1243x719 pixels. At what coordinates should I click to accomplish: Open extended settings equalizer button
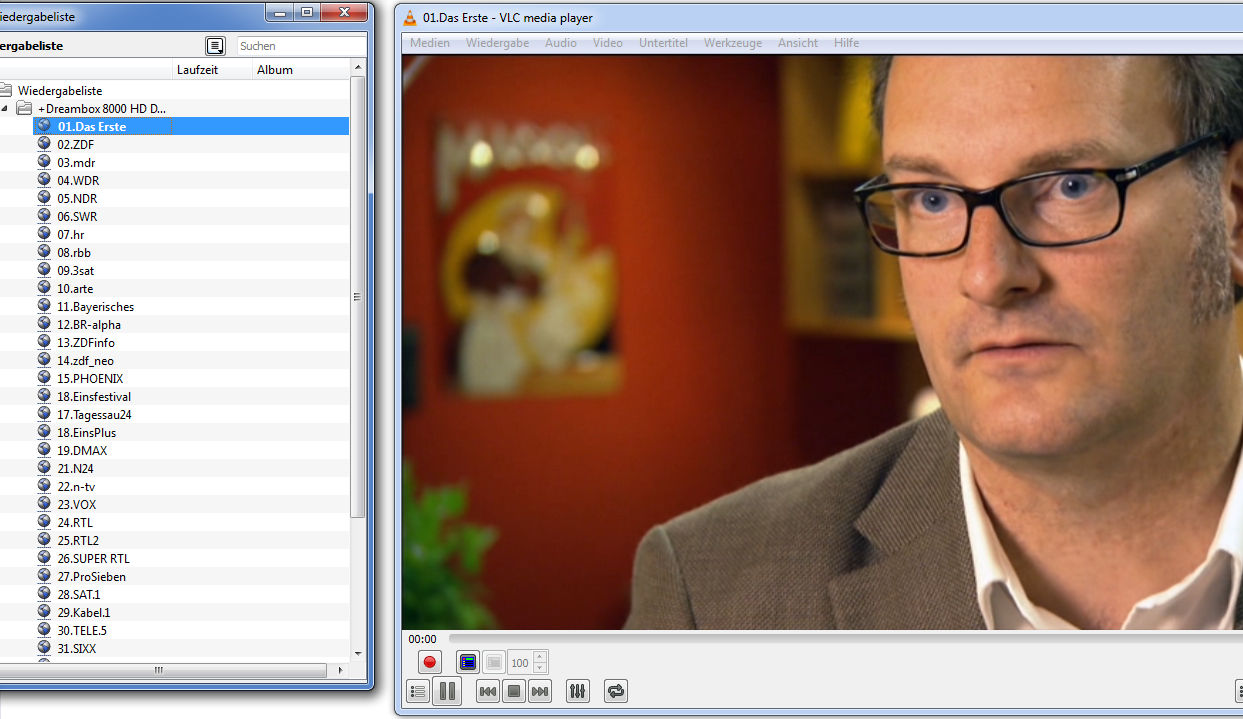578,690
